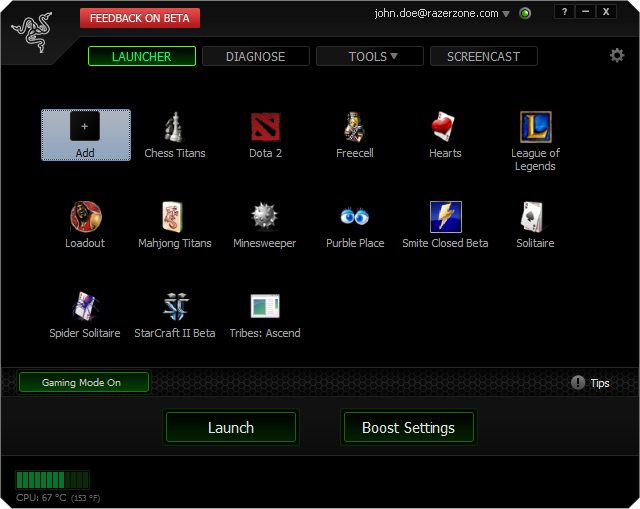The width and height of the screenshot is (640, 509).
Task: Click the Tips label
Action: [x=600, y=383]
